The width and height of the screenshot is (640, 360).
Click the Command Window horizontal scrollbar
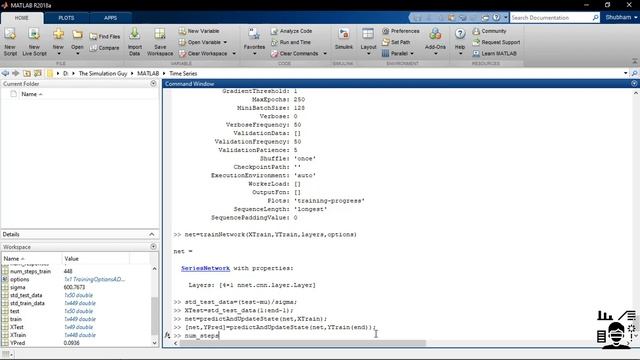tap(302, 343)
